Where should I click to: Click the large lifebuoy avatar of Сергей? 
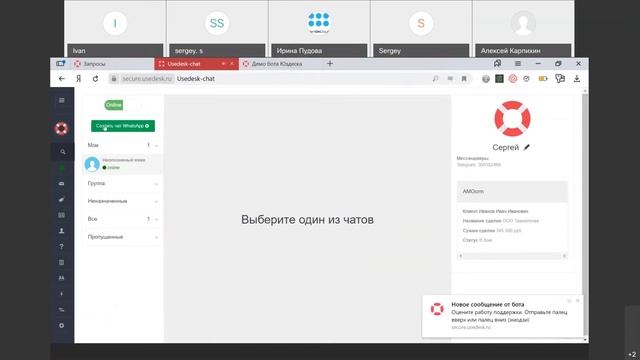512,119
